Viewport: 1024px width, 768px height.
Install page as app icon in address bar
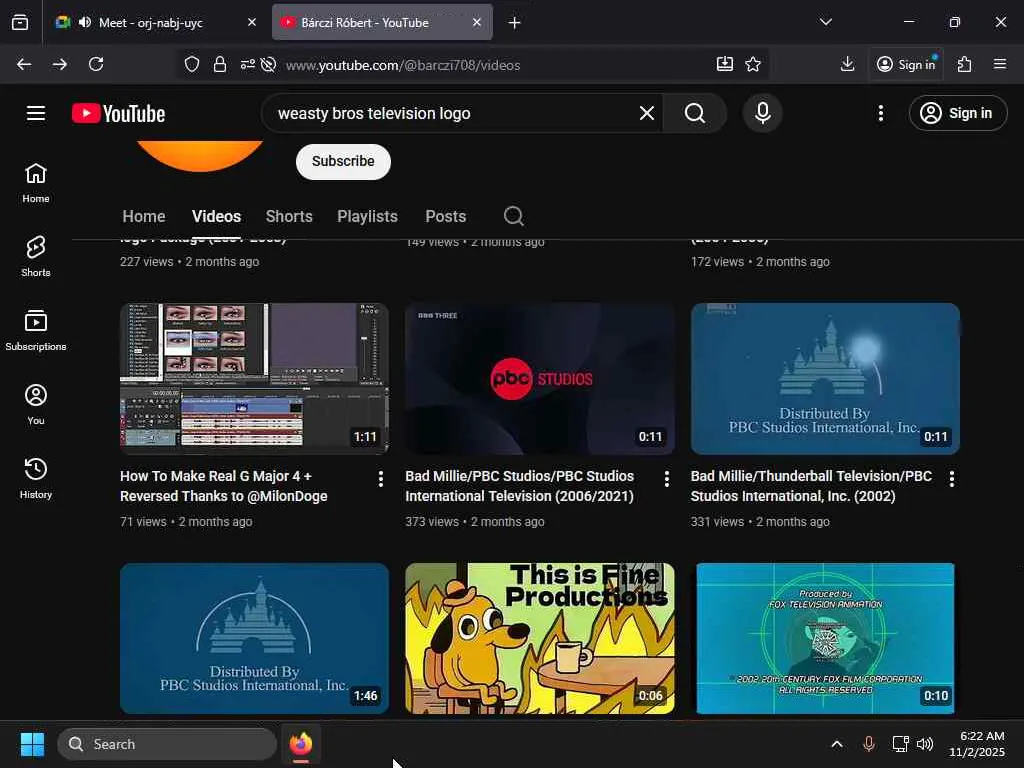(x=724, y=64)
